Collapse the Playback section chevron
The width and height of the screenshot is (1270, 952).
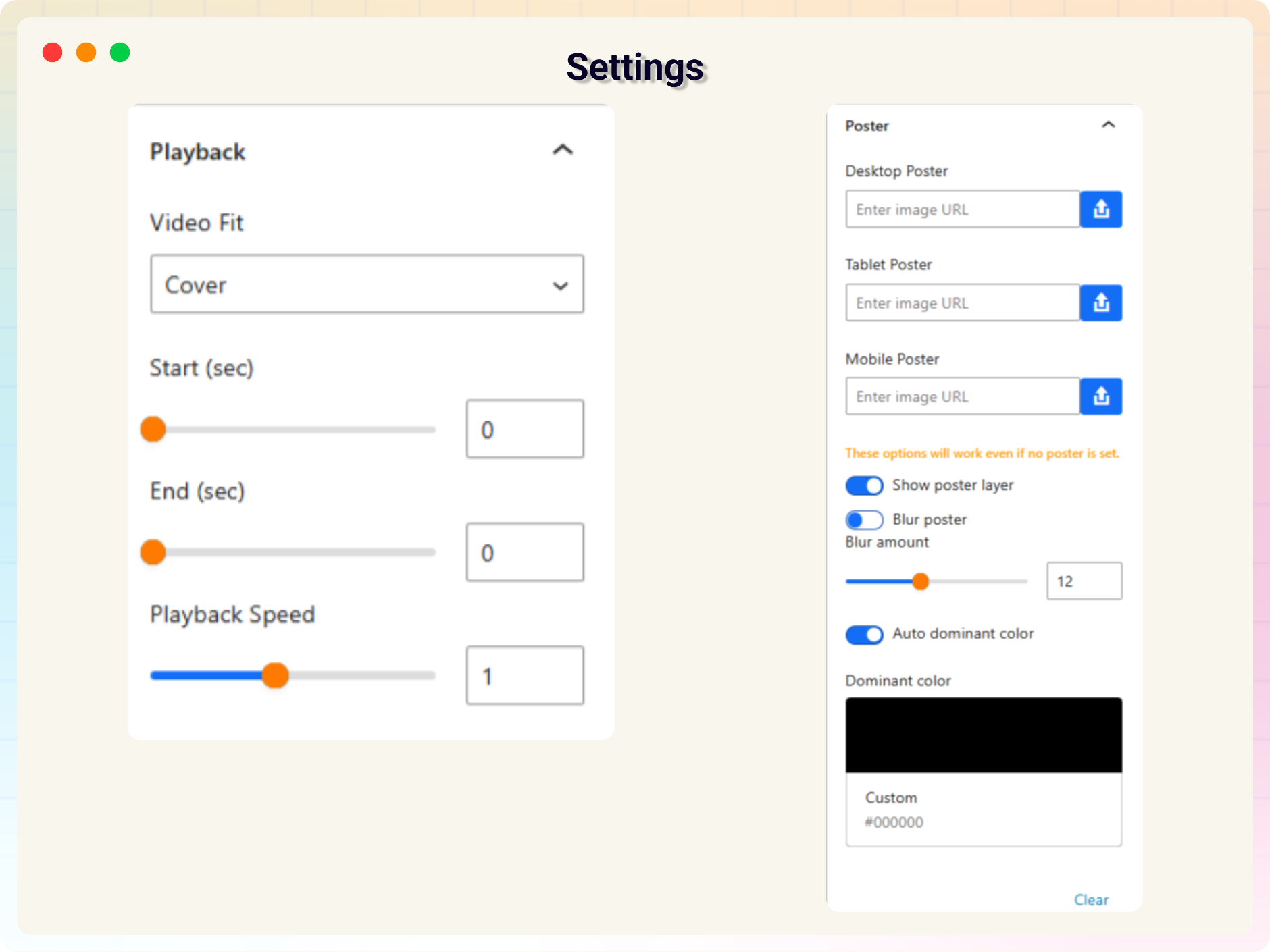click(563, 150)
